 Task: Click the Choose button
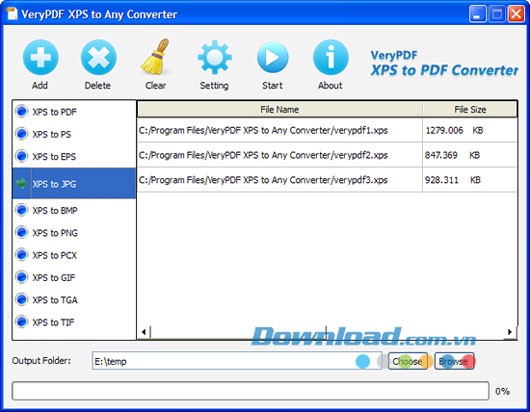coord(408,361)
